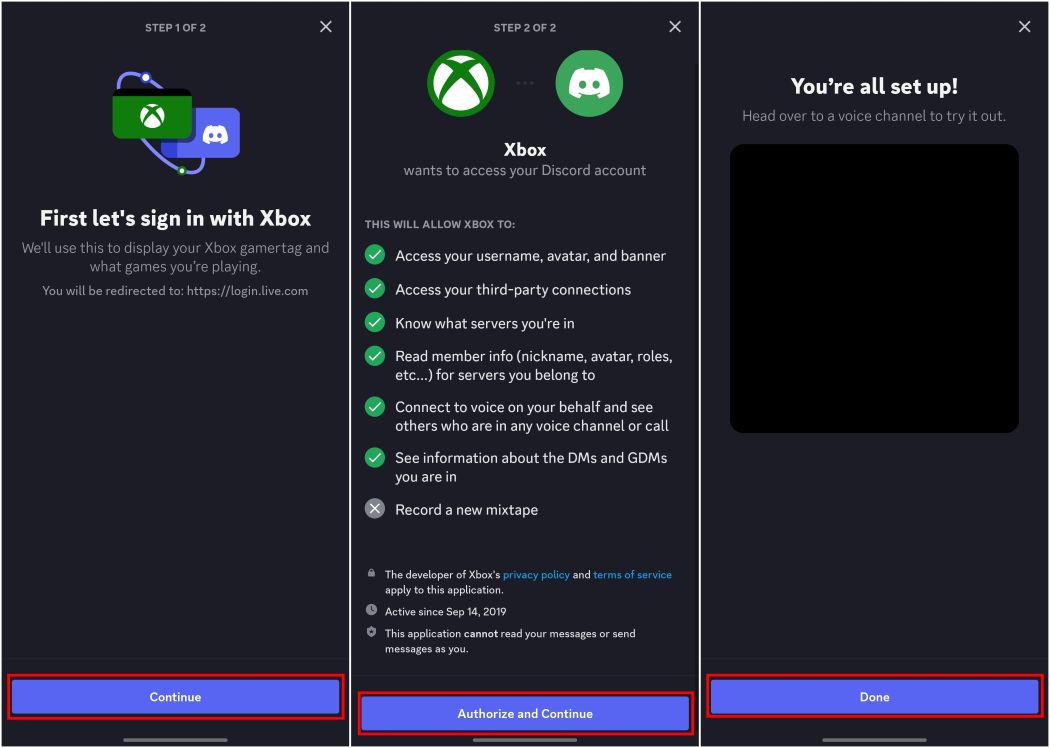Select the Step 1 of 2 header
The width and height of the screenshot is (1050, 748).
tap(174, 27)
